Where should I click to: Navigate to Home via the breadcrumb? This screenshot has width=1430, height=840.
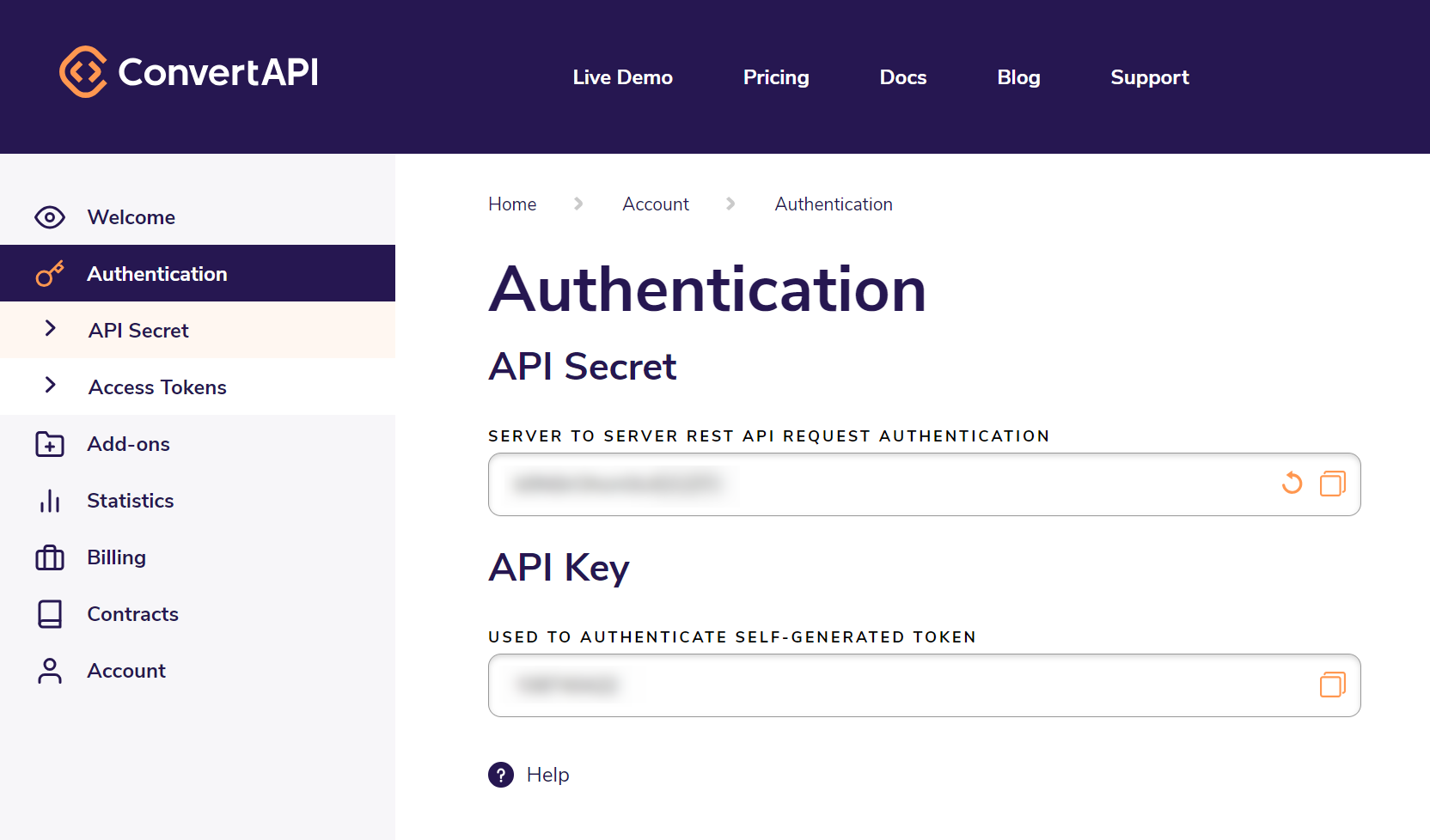512,204
